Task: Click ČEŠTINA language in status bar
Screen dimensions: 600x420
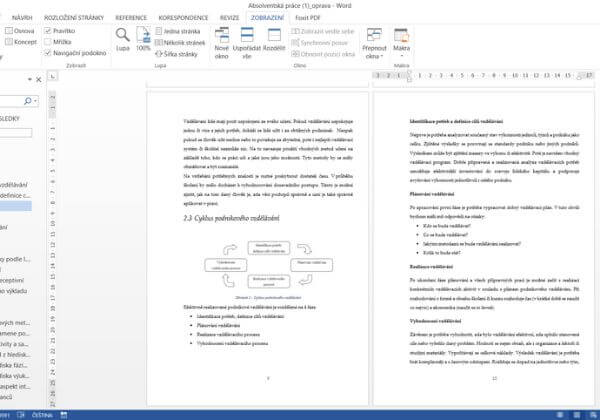Action: [42, 415]
